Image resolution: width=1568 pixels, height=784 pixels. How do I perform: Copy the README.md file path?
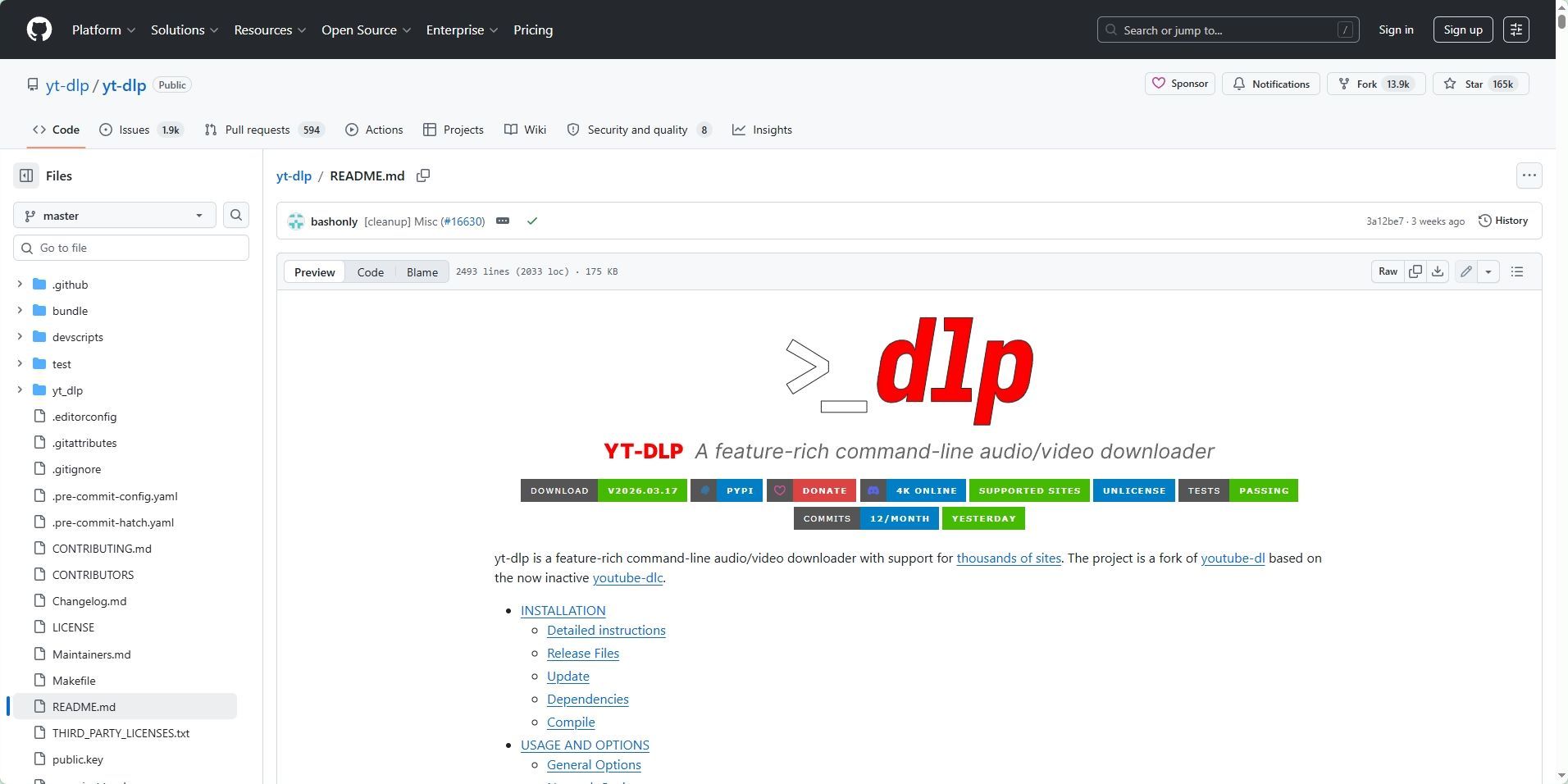[423, 175]
